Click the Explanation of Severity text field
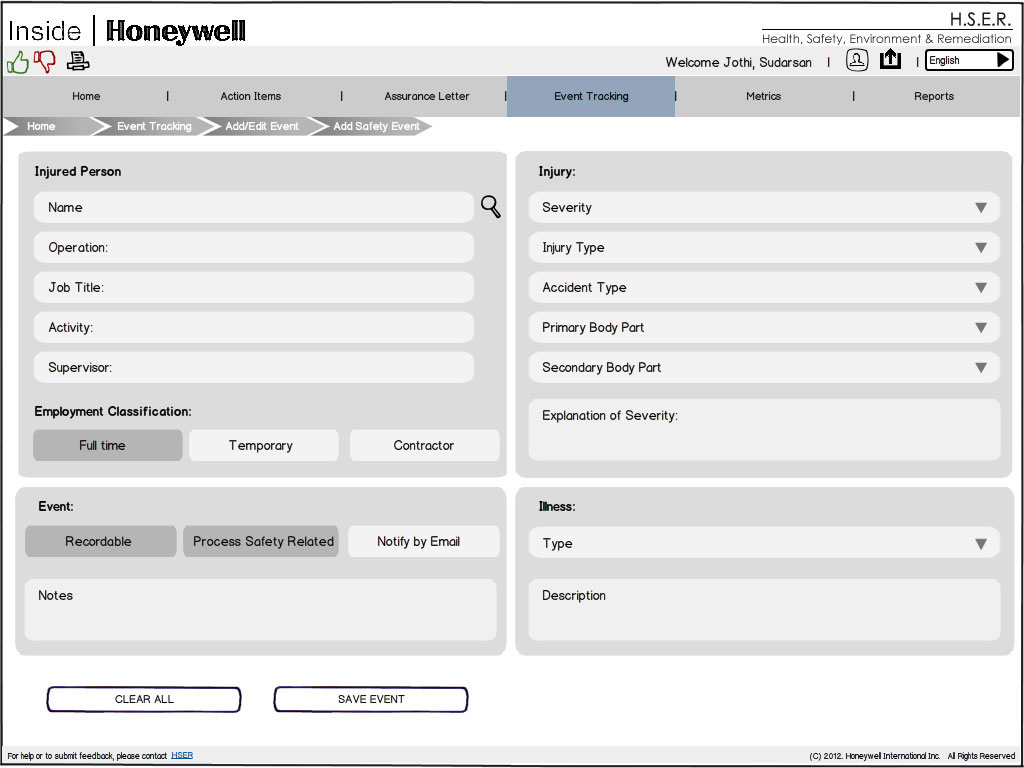 click(764, 430)
